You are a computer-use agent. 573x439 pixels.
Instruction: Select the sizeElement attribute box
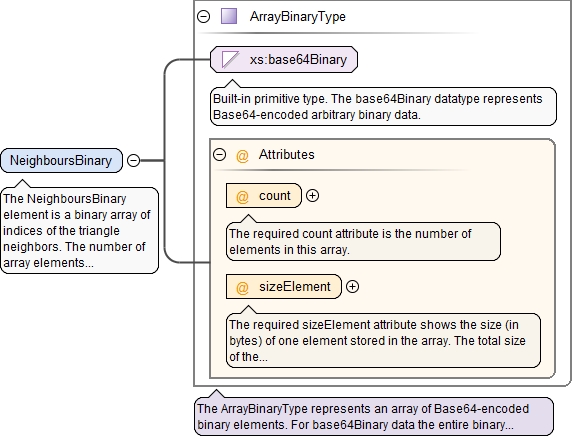tap(284, 287)
